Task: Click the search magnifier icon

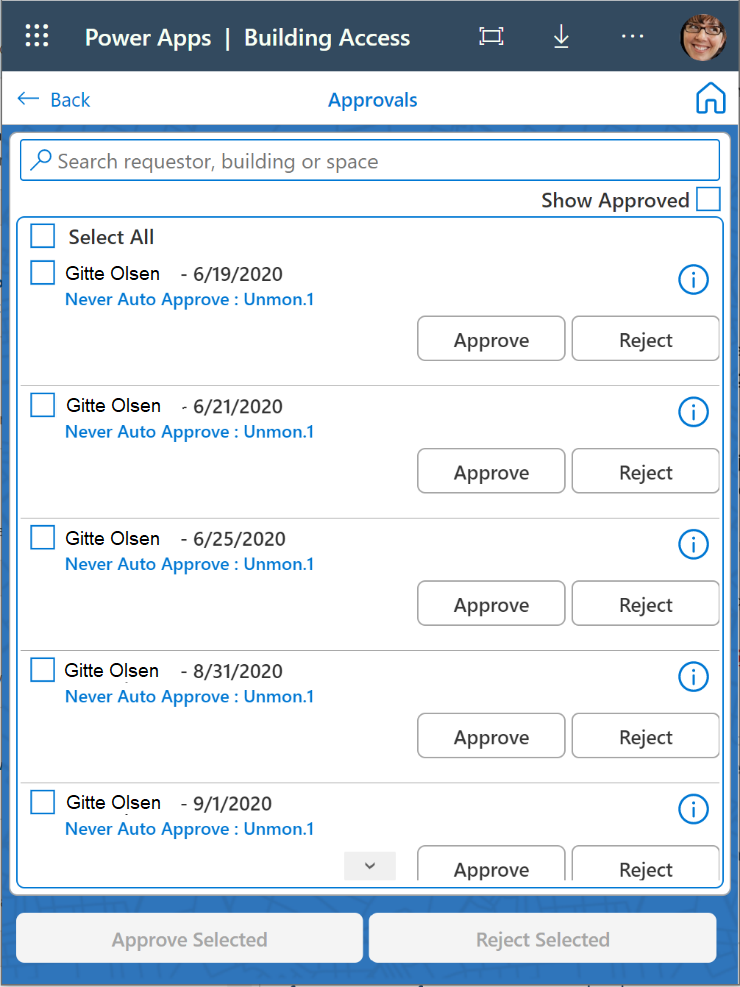Action: pyautogui.click(x=40, y=160)
